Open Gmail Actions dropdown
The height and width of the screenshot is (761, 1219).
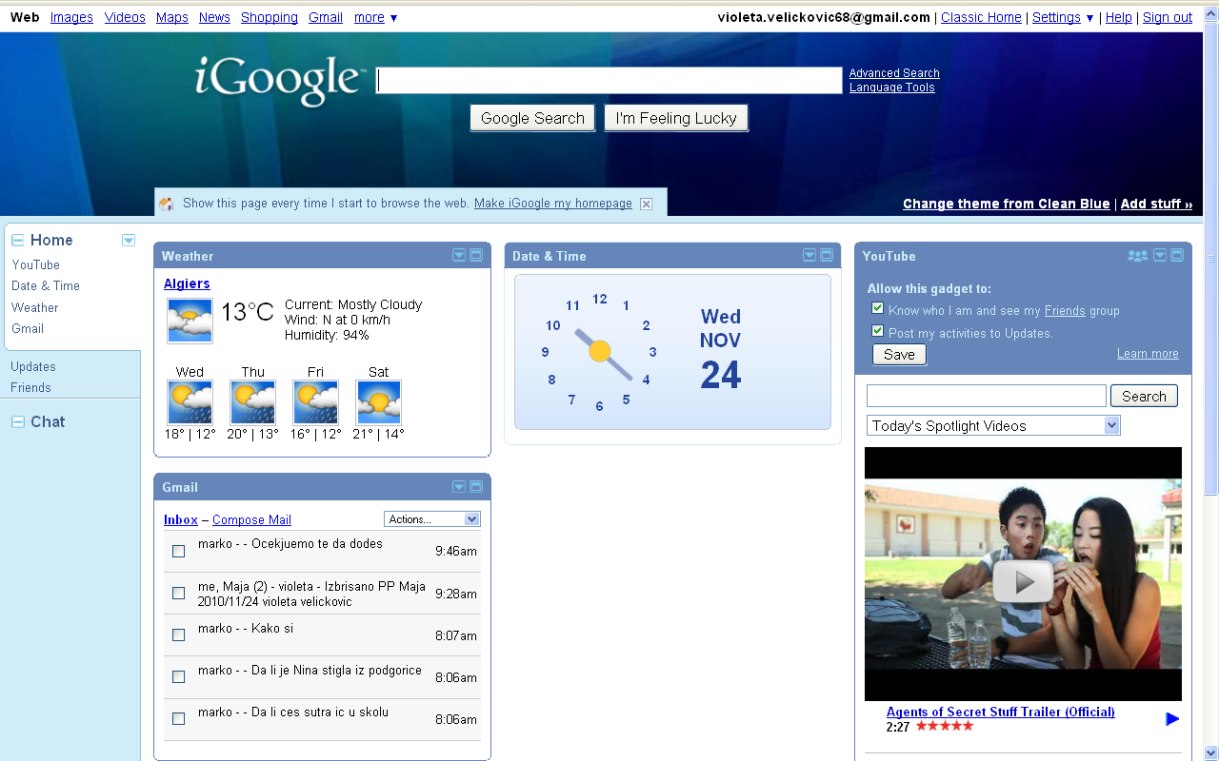pos(432,519)
